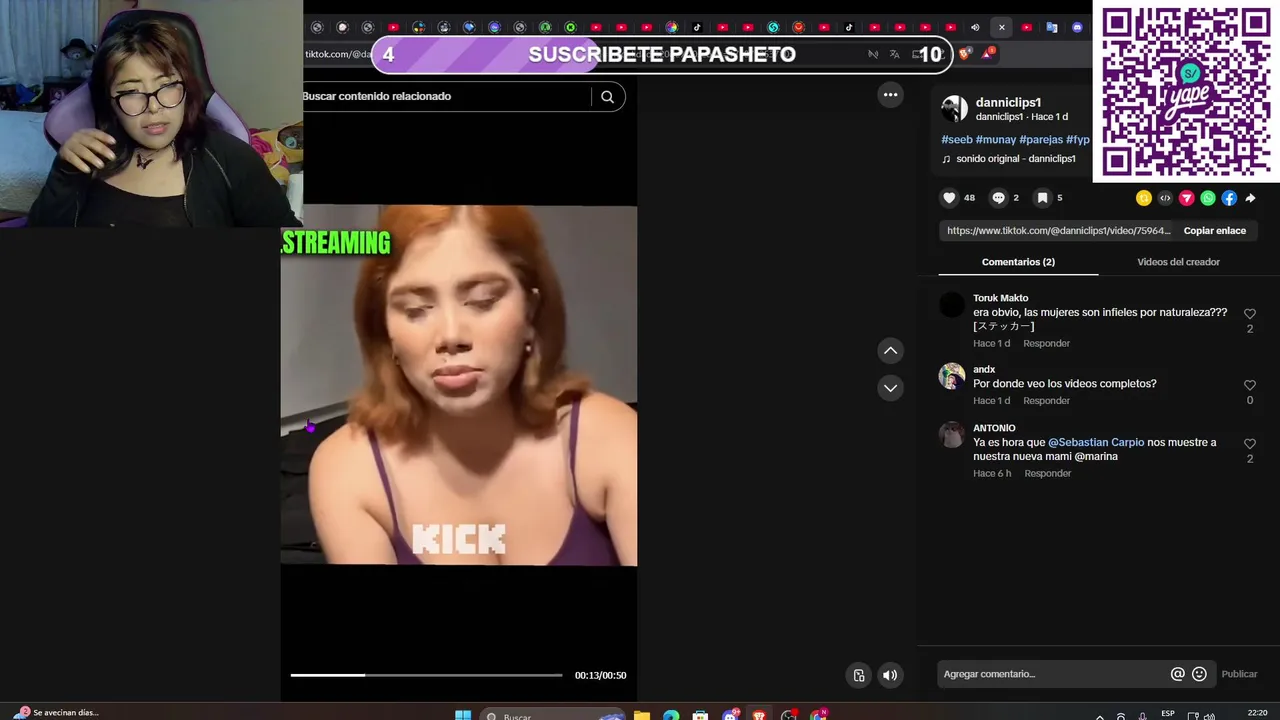Screen dimensions: 1280x720
Task: Open Toruk Makto commenter name
Action: (x=1000, y=298)
